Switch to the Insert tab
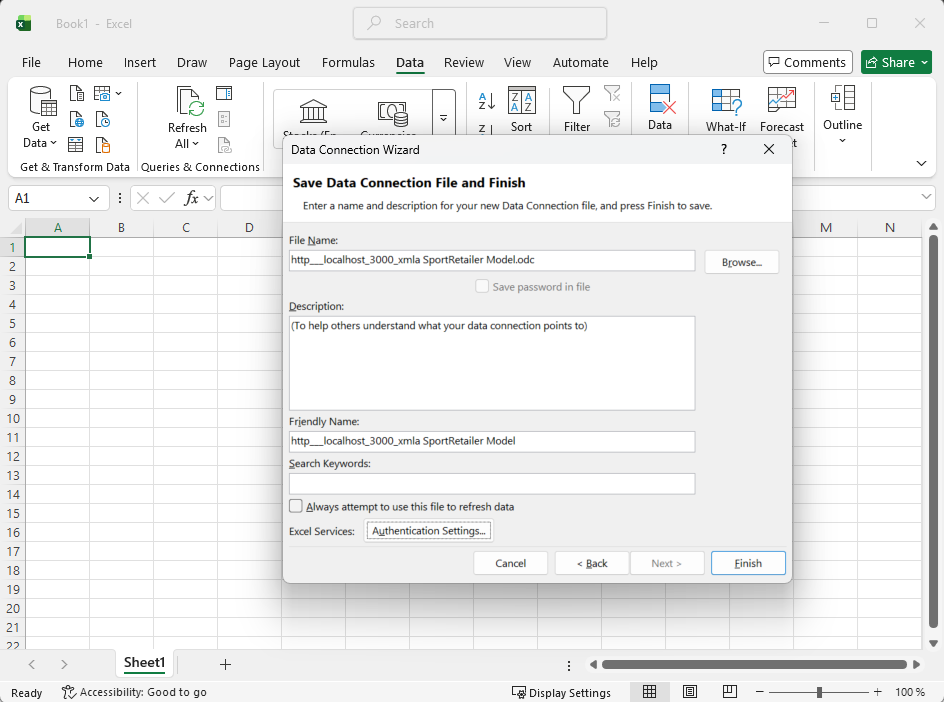 click(x=140, y=63)
